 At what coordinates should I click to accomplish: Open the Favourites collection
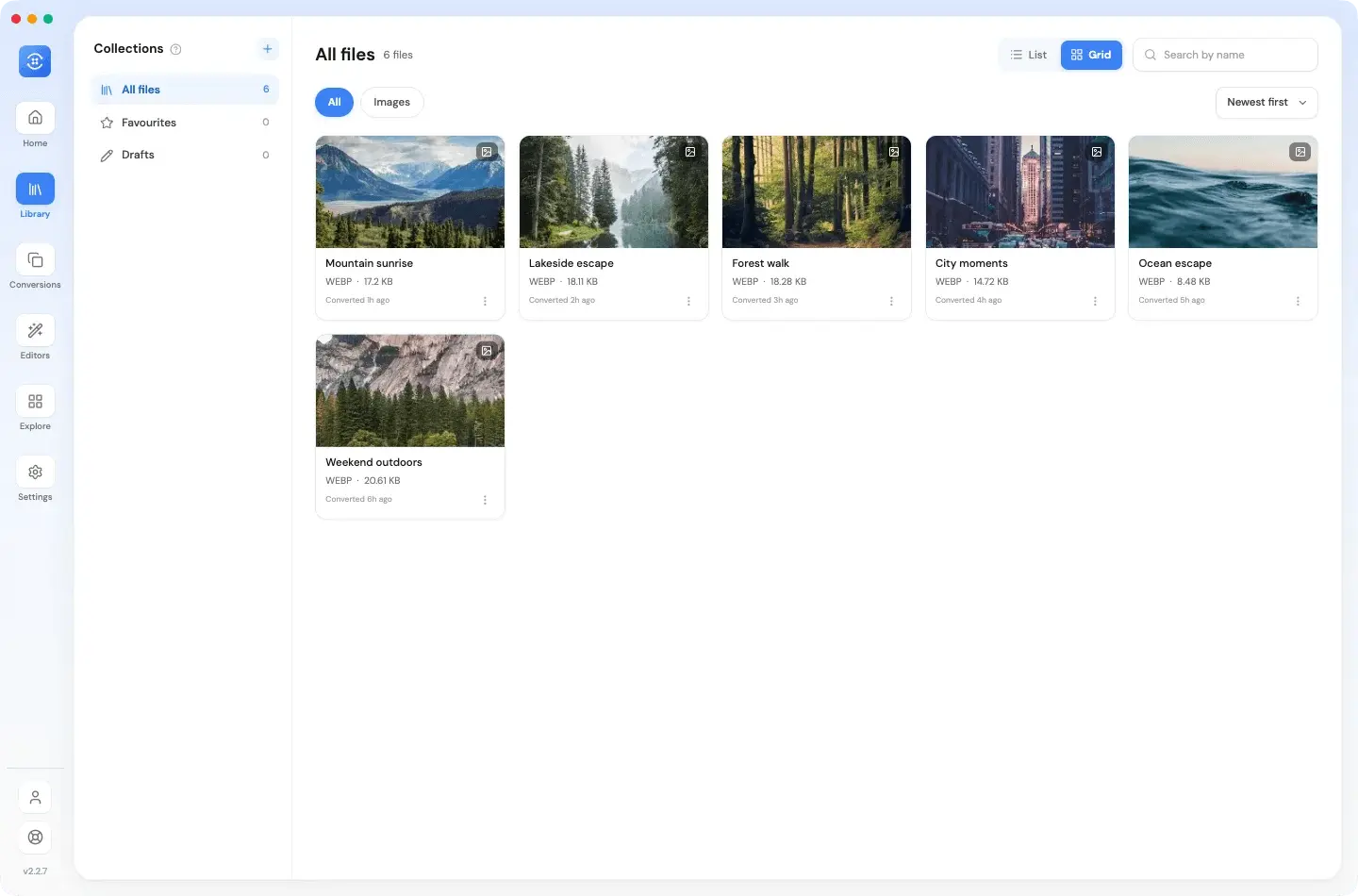(x=185, y=123)
